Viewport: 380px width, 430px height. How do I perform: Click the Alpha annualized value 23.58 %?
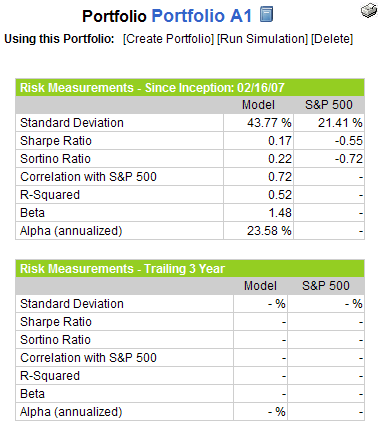[269, 231]
